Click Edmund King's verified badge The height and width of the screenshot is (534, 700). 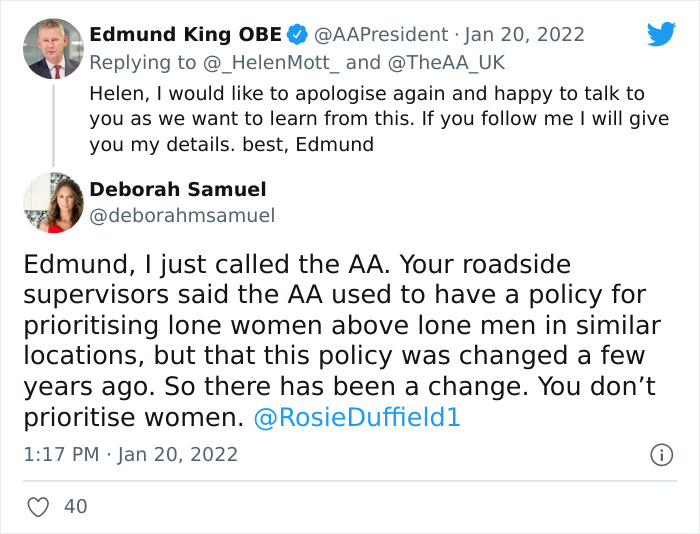pyautogui.click(x=297, y=35)
